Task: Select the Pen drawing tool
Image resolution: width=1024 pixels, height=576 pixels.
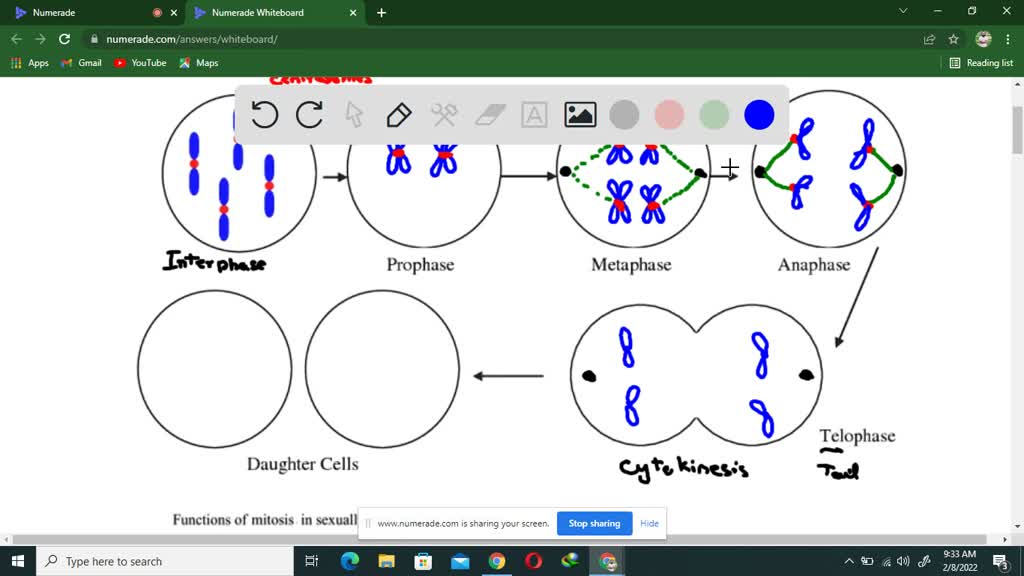Action: tap(399, 115)
